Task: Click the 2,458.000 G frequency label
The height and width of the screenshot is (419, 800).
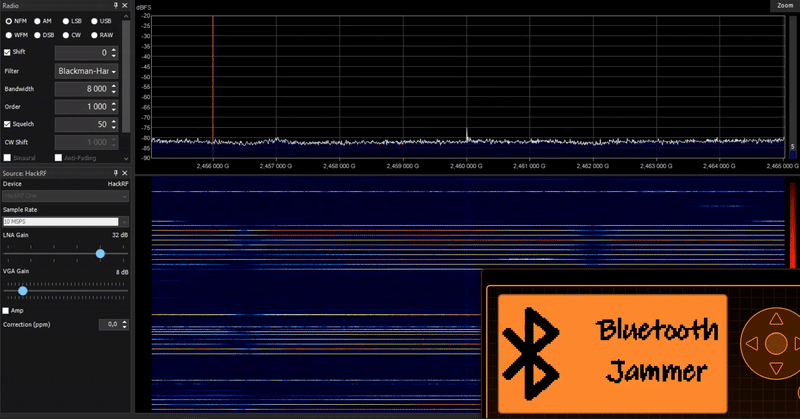Action: pos(340,166)
